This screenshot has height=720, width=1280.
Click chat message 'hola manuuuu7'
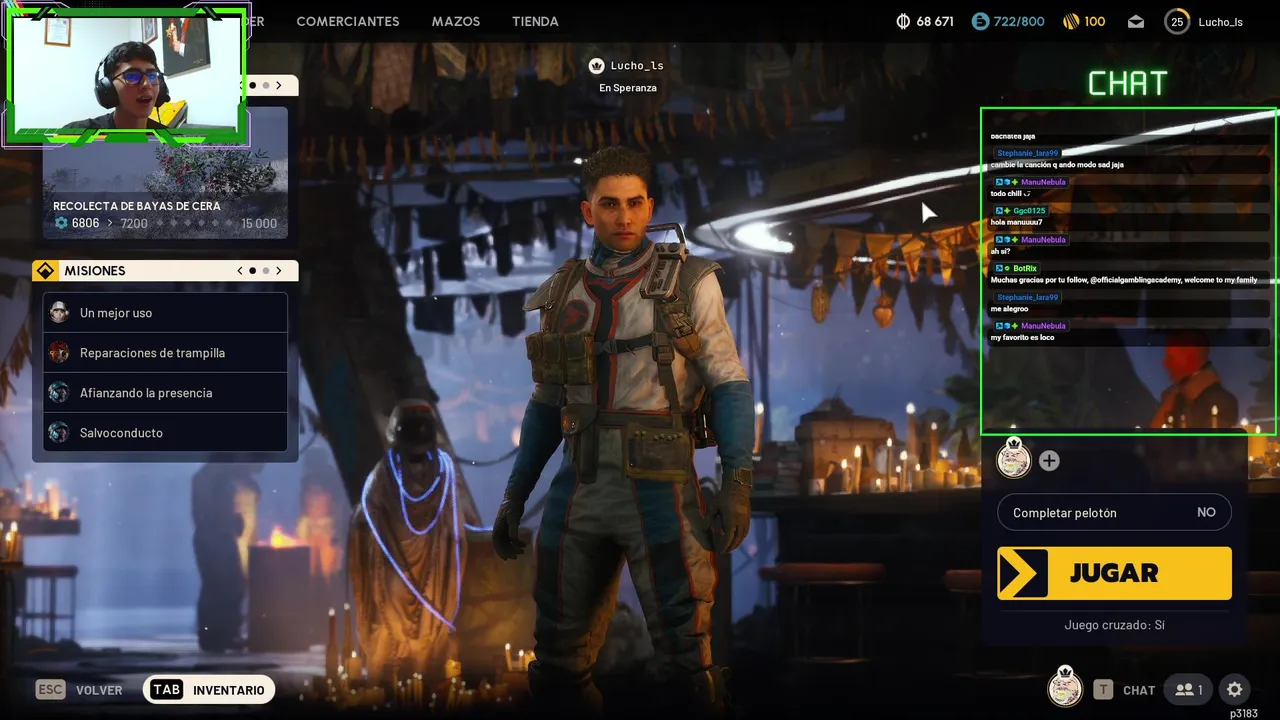click(x=1016, y=222)
